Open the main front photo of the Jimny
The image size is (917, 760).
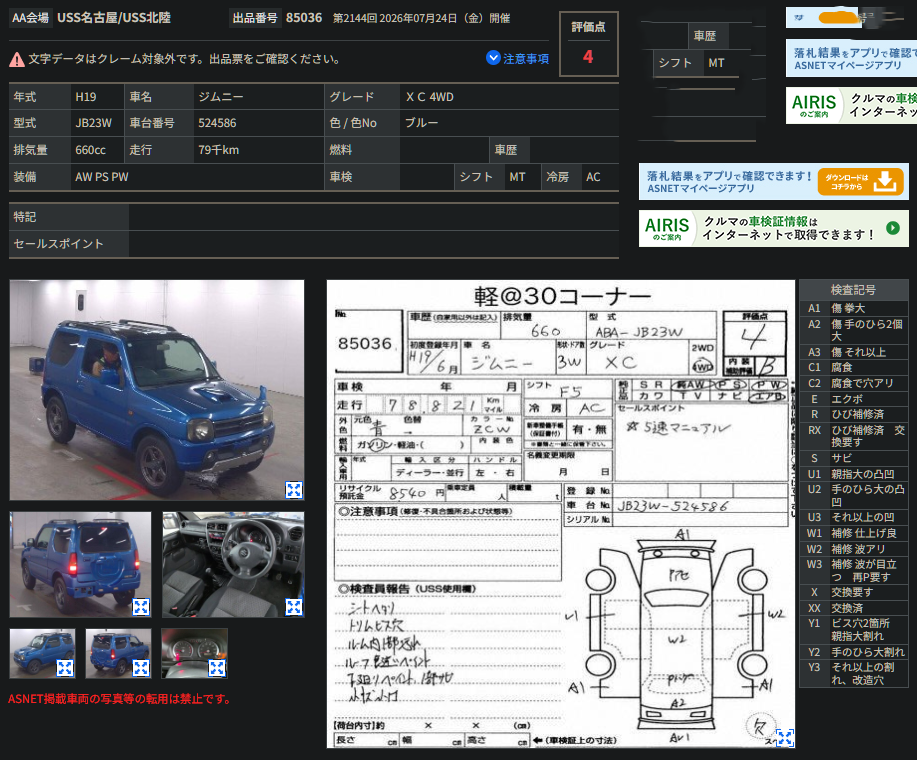[x=157, y=390]
